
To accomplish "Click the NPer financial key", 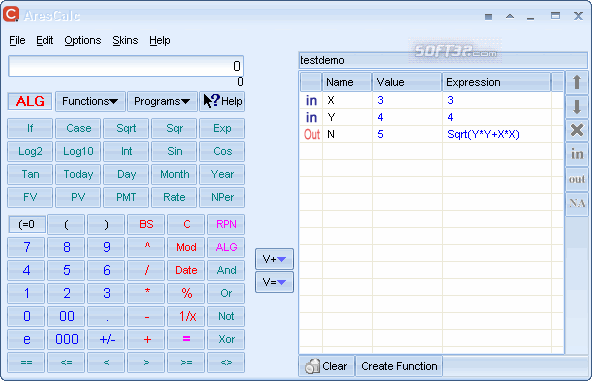I will [x=222, y=197].
